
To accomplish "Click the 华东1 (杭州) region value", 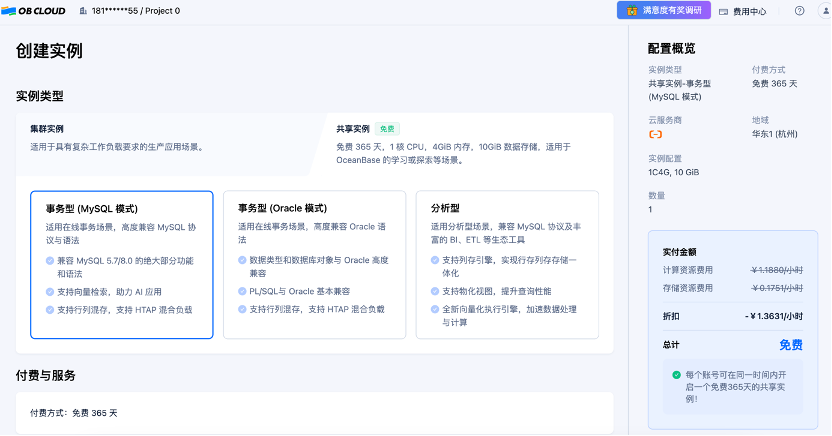I will pyautogui.click(x=774, y=134).
